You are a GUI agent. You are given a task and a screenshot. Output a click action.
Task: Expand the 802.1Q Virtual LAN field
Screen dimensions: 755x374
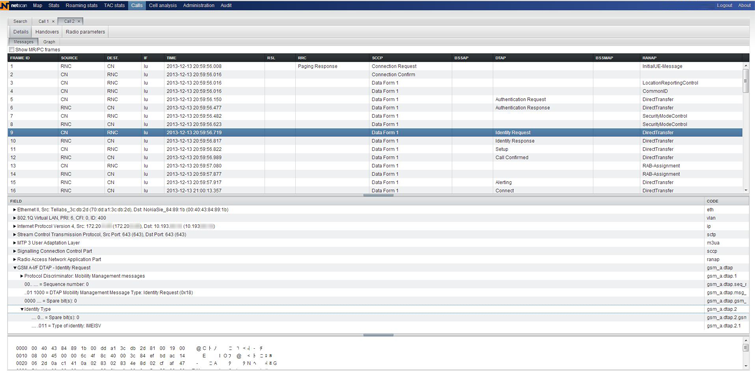pos(14,218)
